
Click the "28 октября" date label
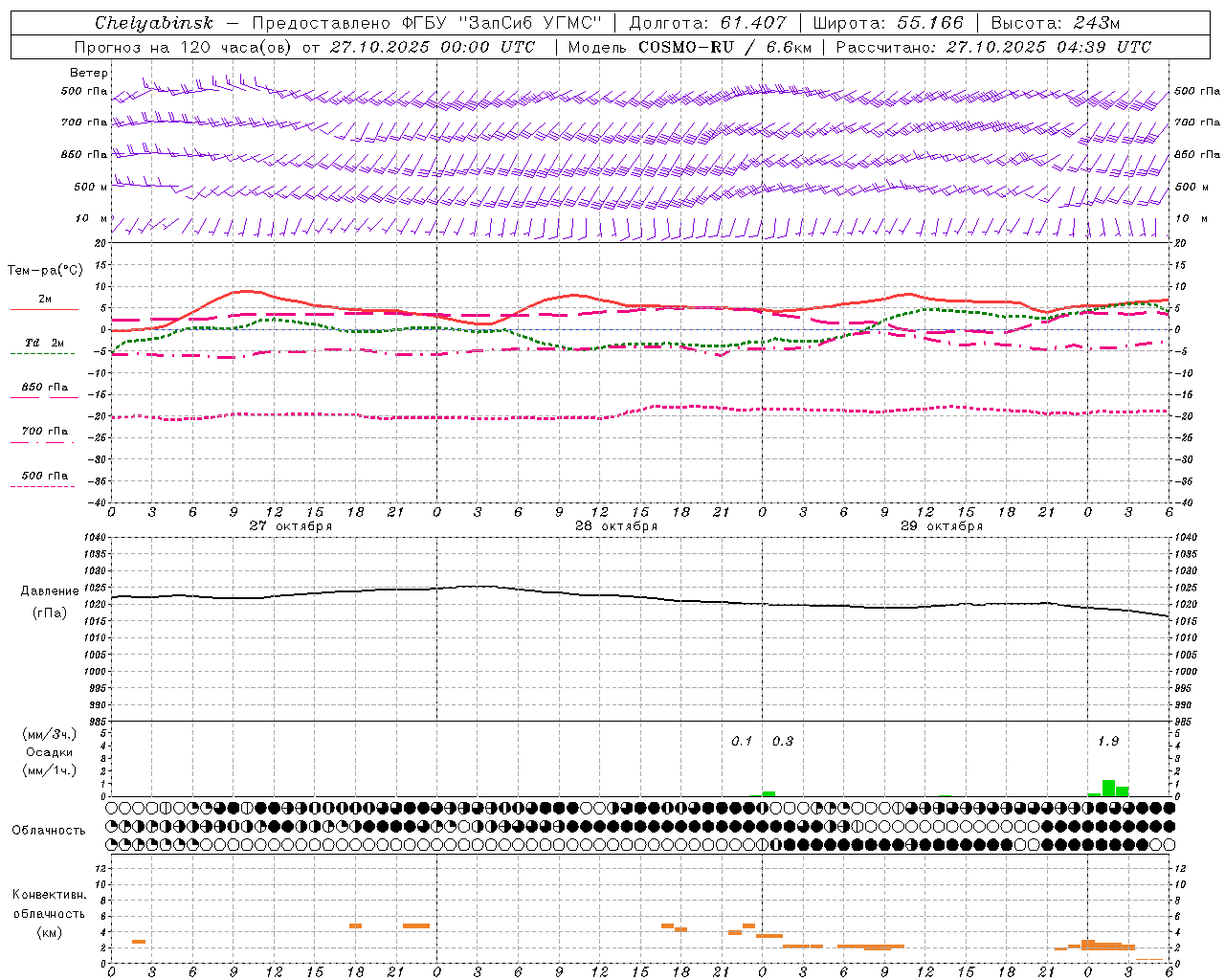pos(616,526)
